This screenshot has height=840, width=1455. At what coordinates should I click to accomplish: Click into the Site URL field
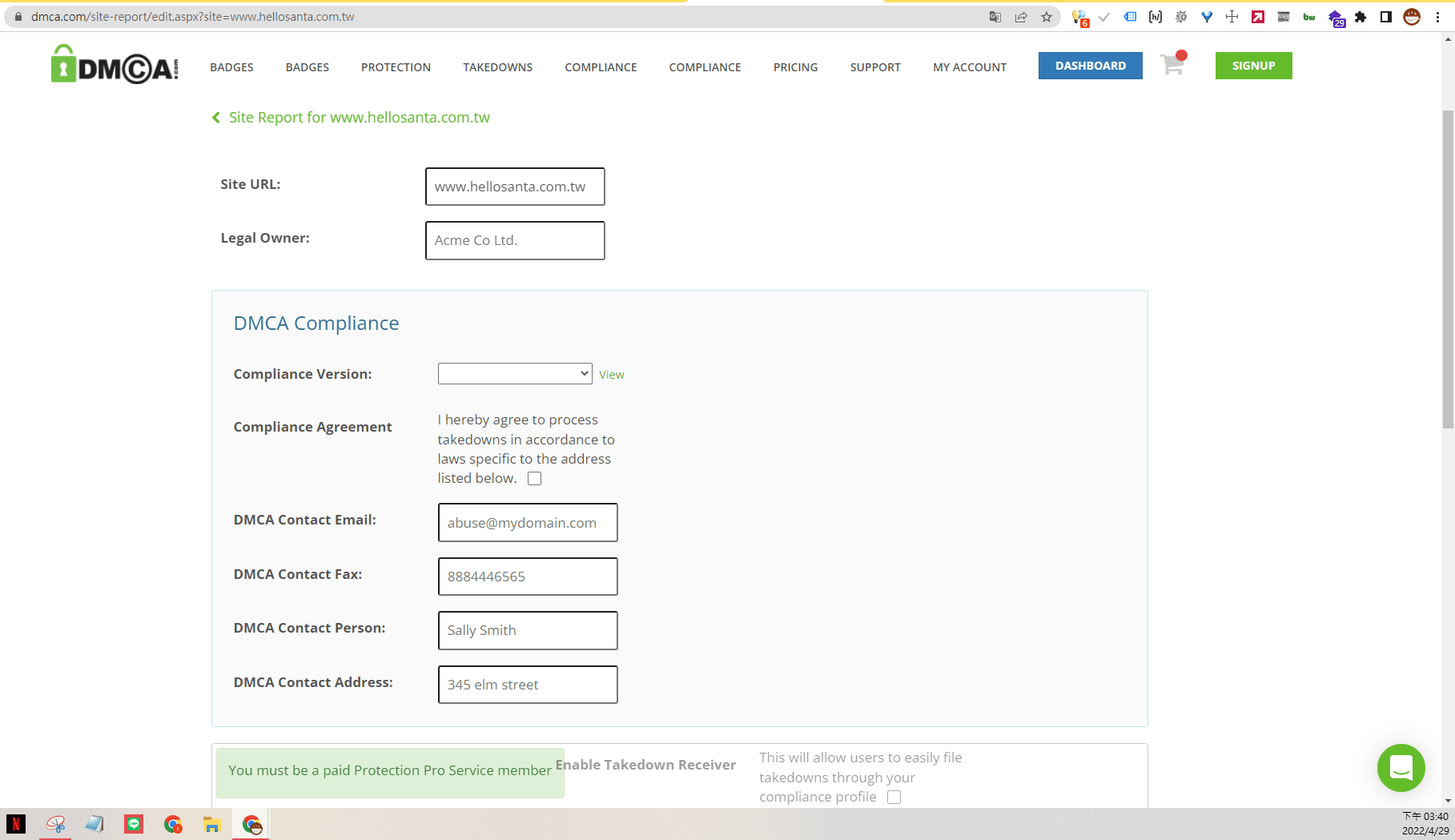[515, 187]
